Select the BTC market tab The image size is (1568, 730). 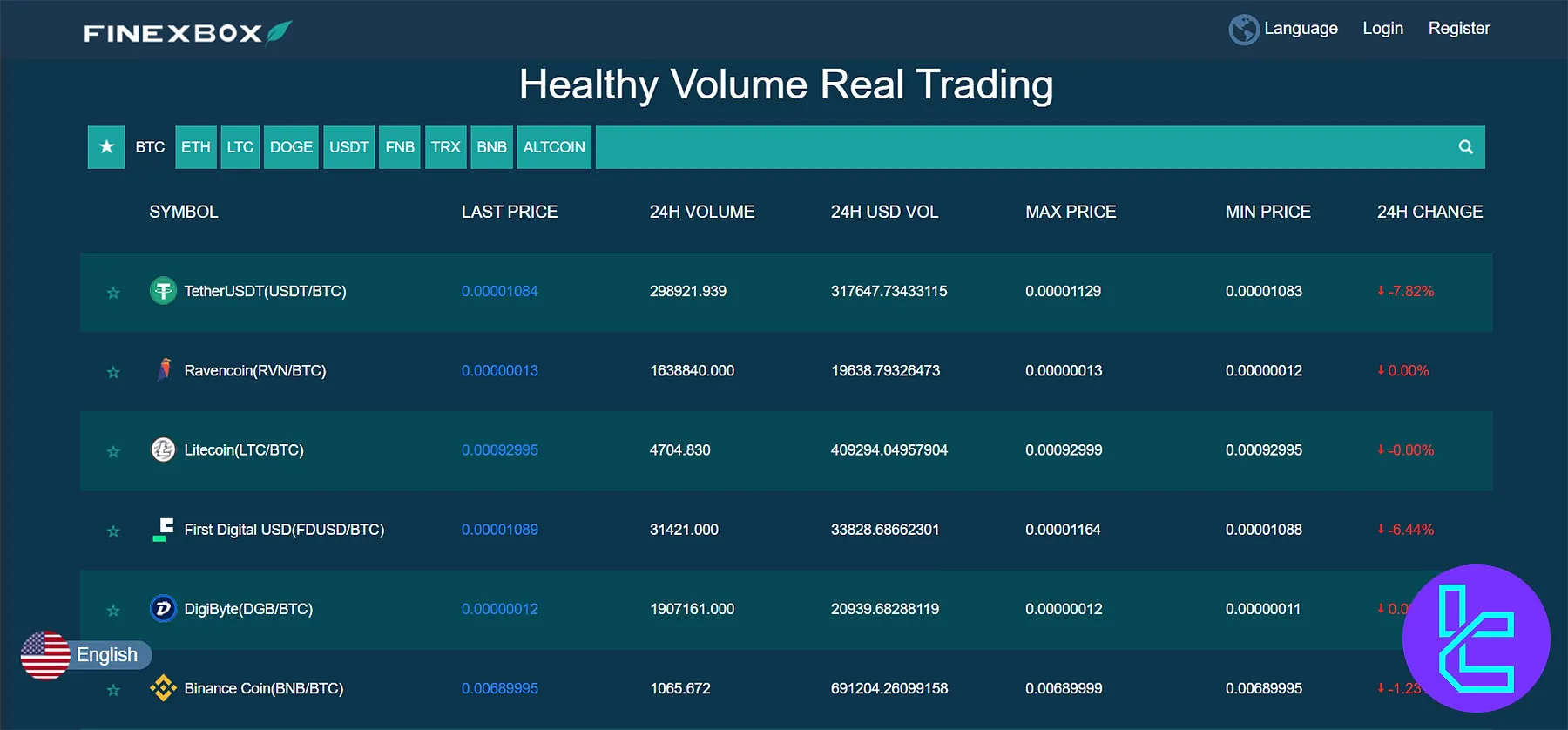(150, 147)
